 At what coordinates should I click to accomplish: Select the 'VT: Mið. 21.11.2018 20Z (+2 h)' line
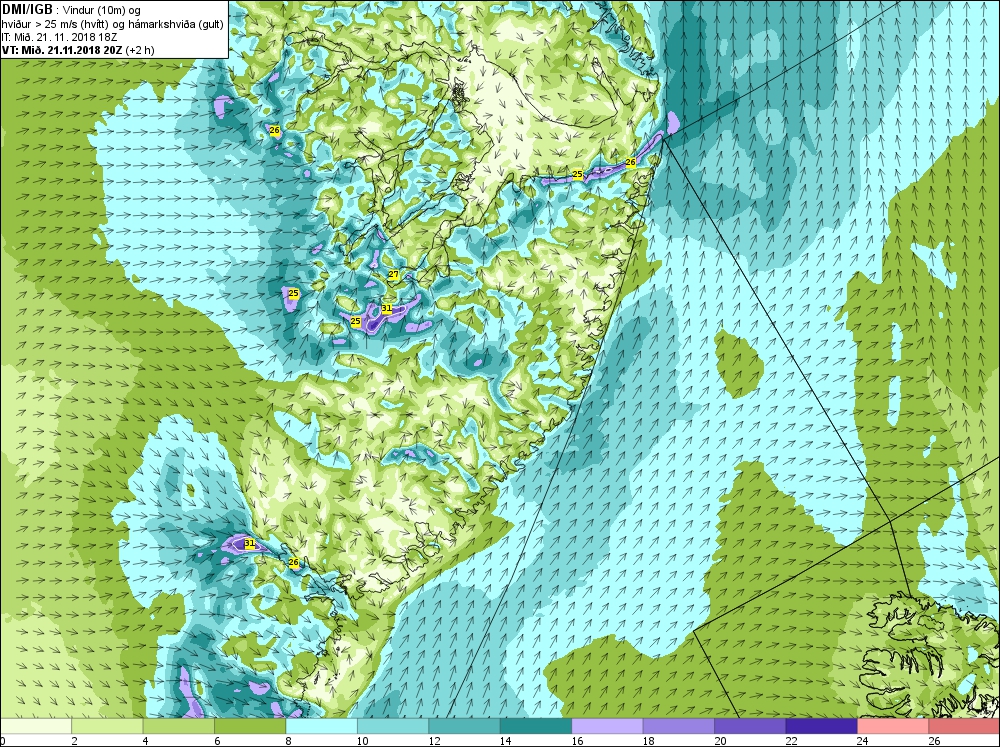point(78,50)
